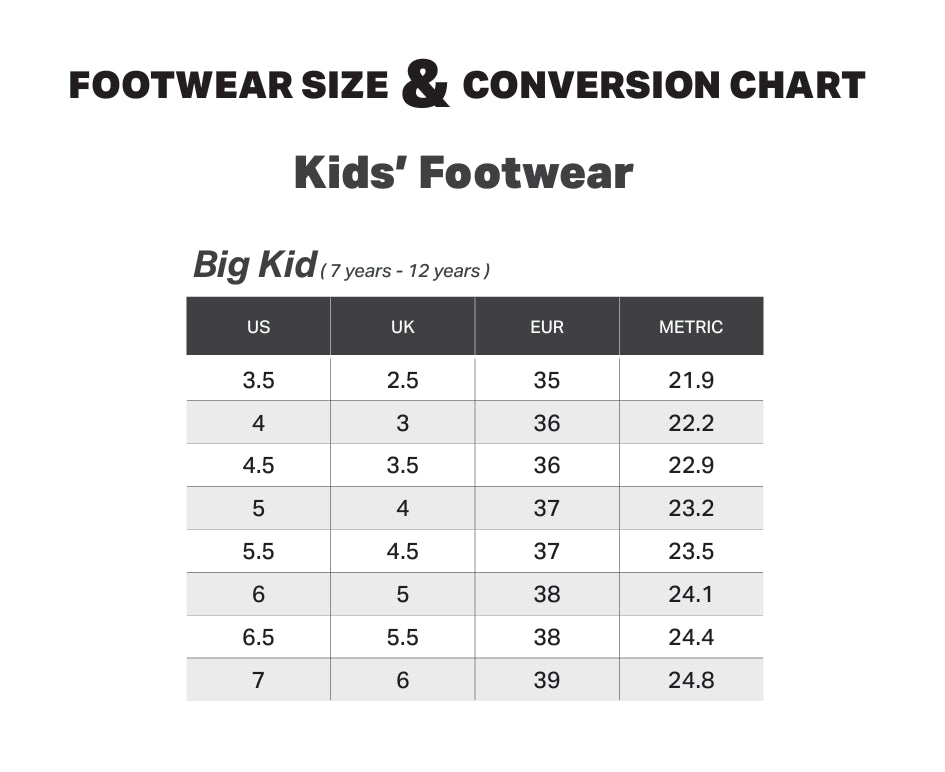The image size is (945, 772).
Task: Click the metric value 24.4
Action: pyautogui.click(x=691, y=637)
